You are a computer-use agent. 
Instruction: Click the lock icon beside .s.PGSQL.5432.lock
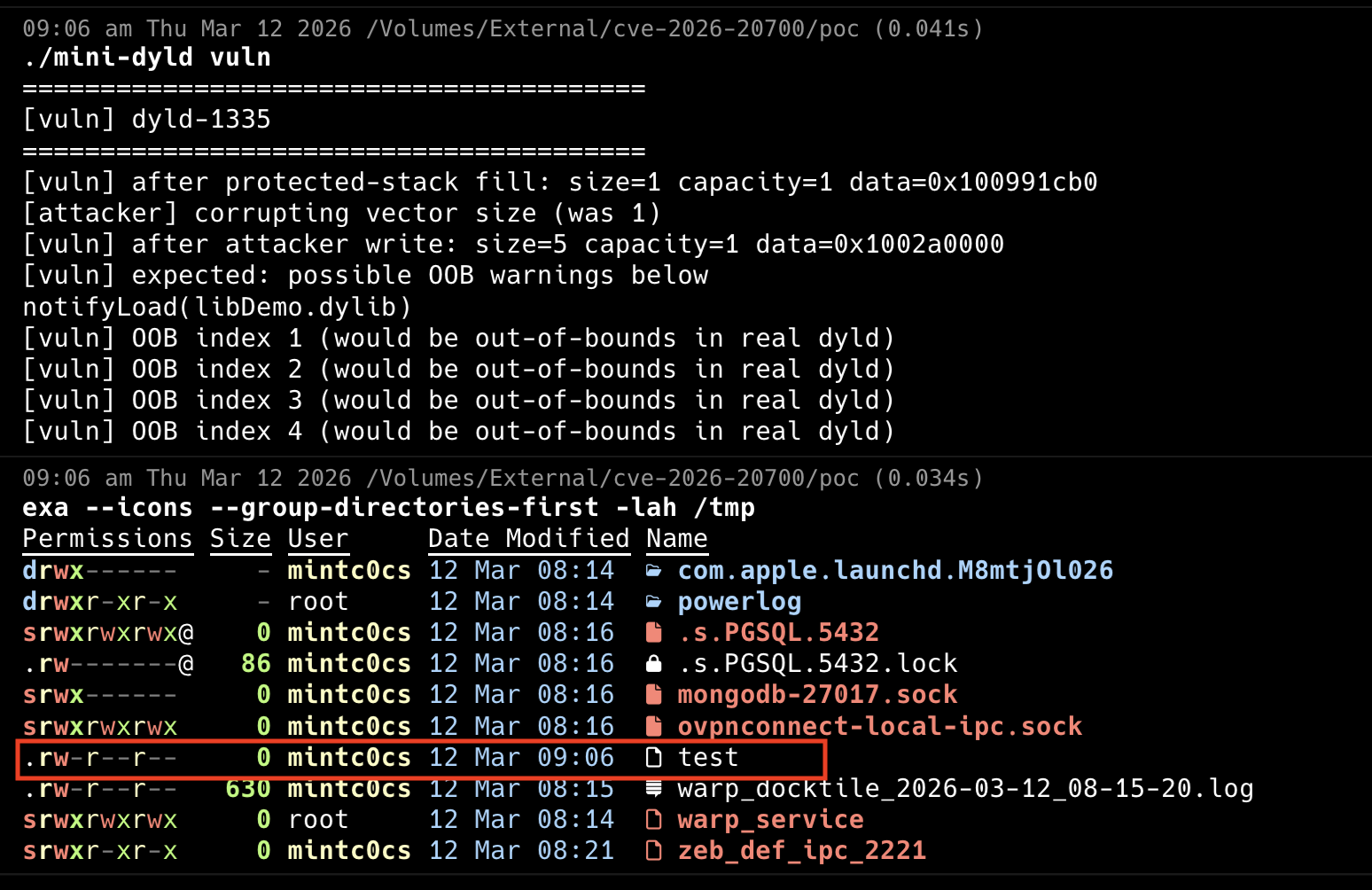point(654,663)
